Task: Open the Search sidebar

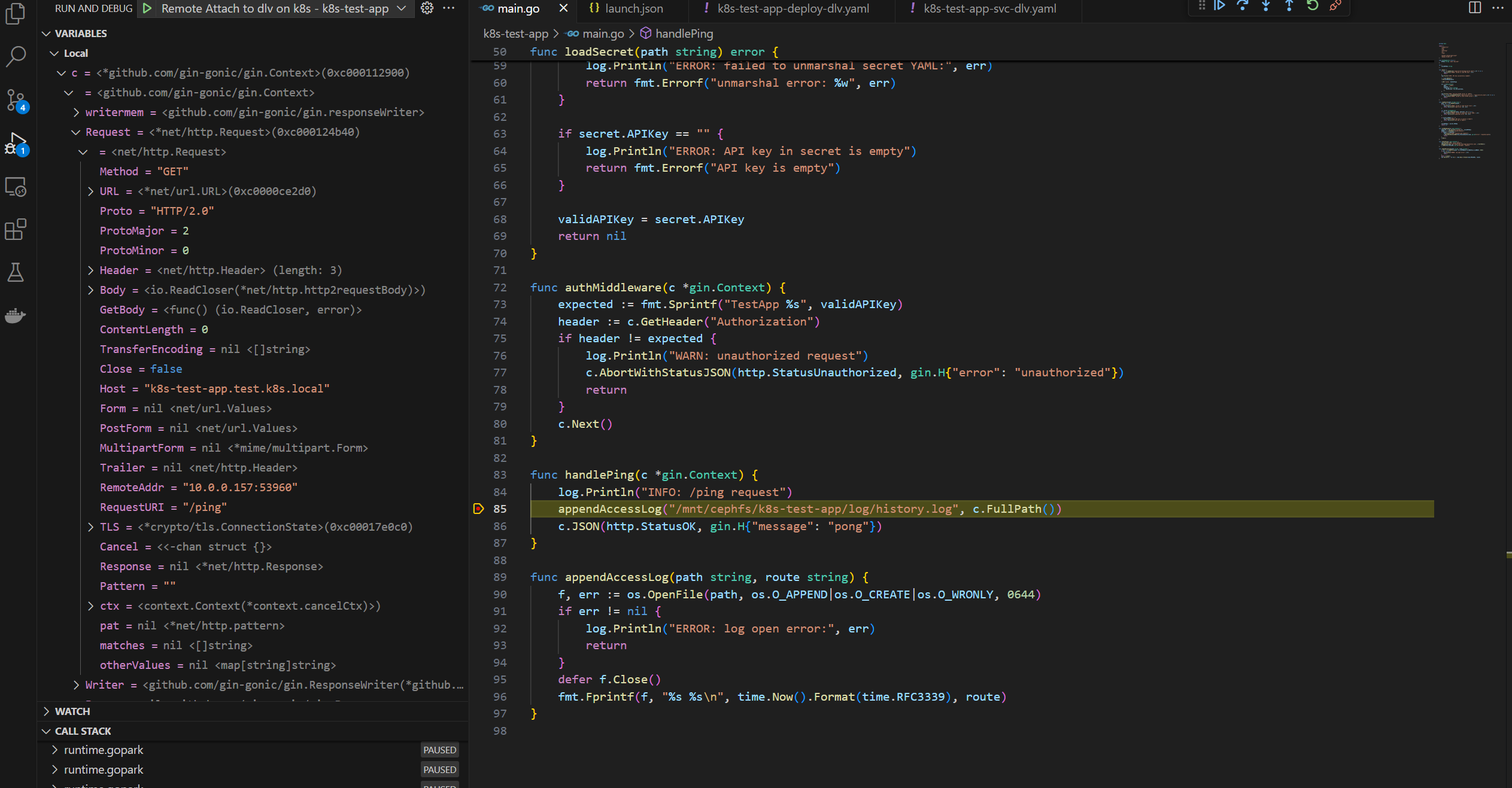Action: (x=16, y=57)
